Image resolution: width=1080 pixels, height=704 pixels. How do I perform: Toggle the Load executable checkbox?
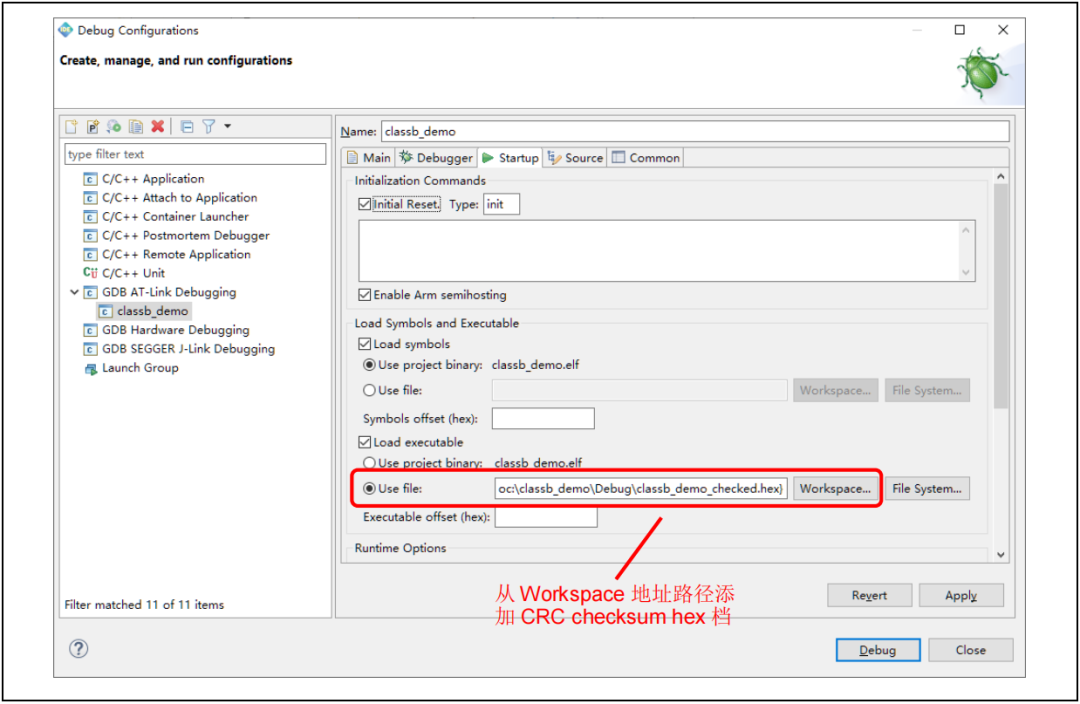[365, 442]
